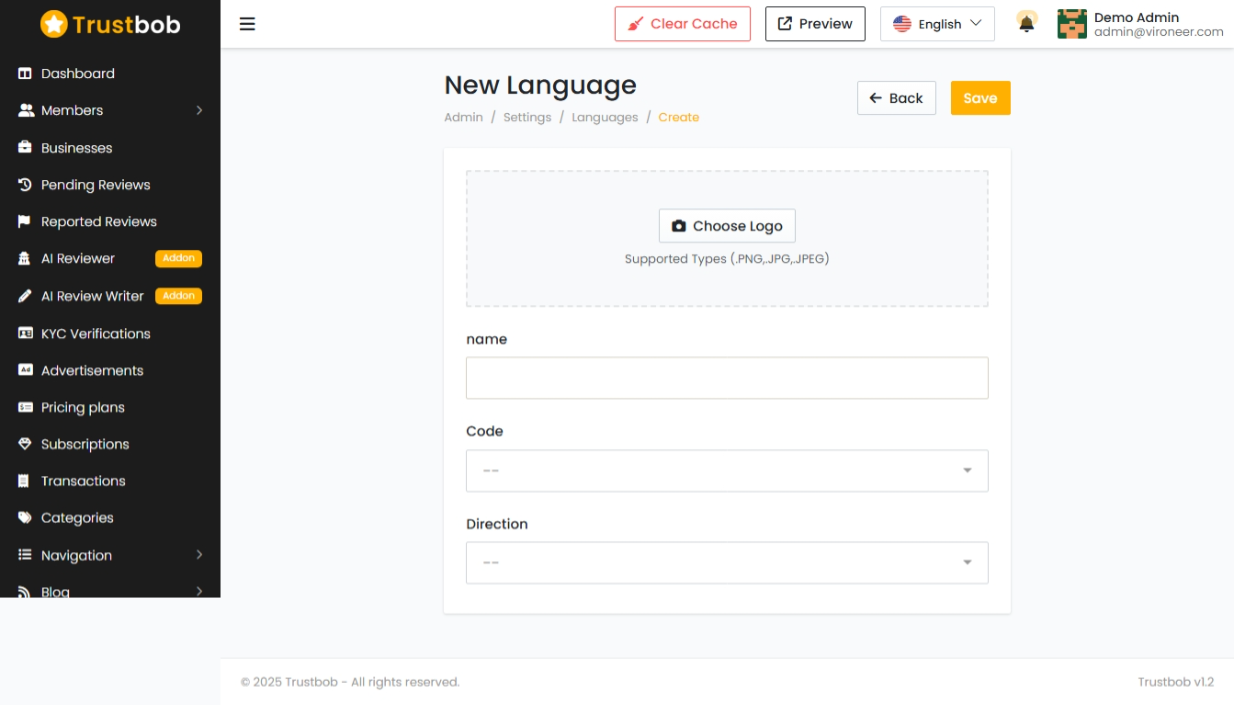The width and height of the screenshot is (1234, 705).
Task: Click the Dashboard sidebar icon
Action: pos(25,74)
